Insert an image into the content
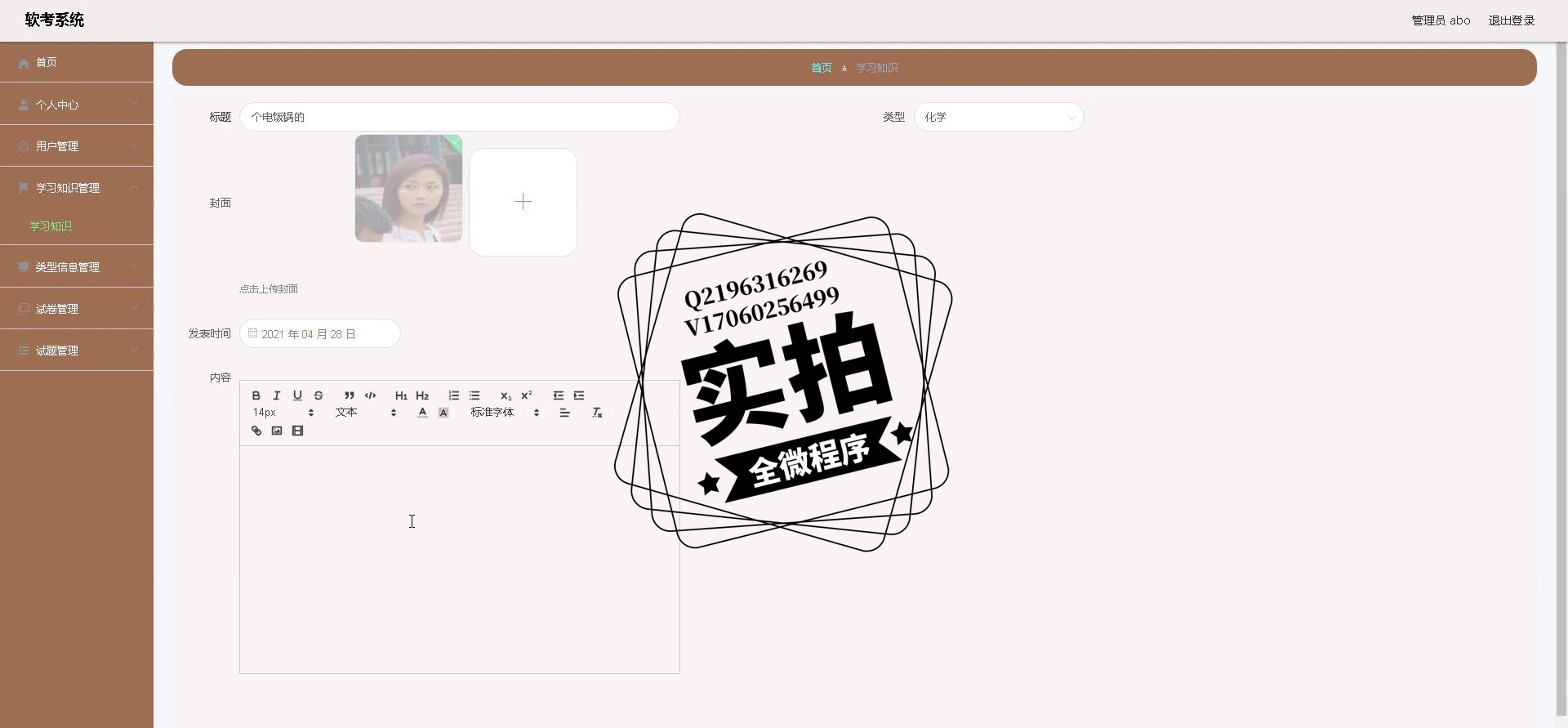The height and width of the screenshot is (728, 1568). (x=277, y=431)
